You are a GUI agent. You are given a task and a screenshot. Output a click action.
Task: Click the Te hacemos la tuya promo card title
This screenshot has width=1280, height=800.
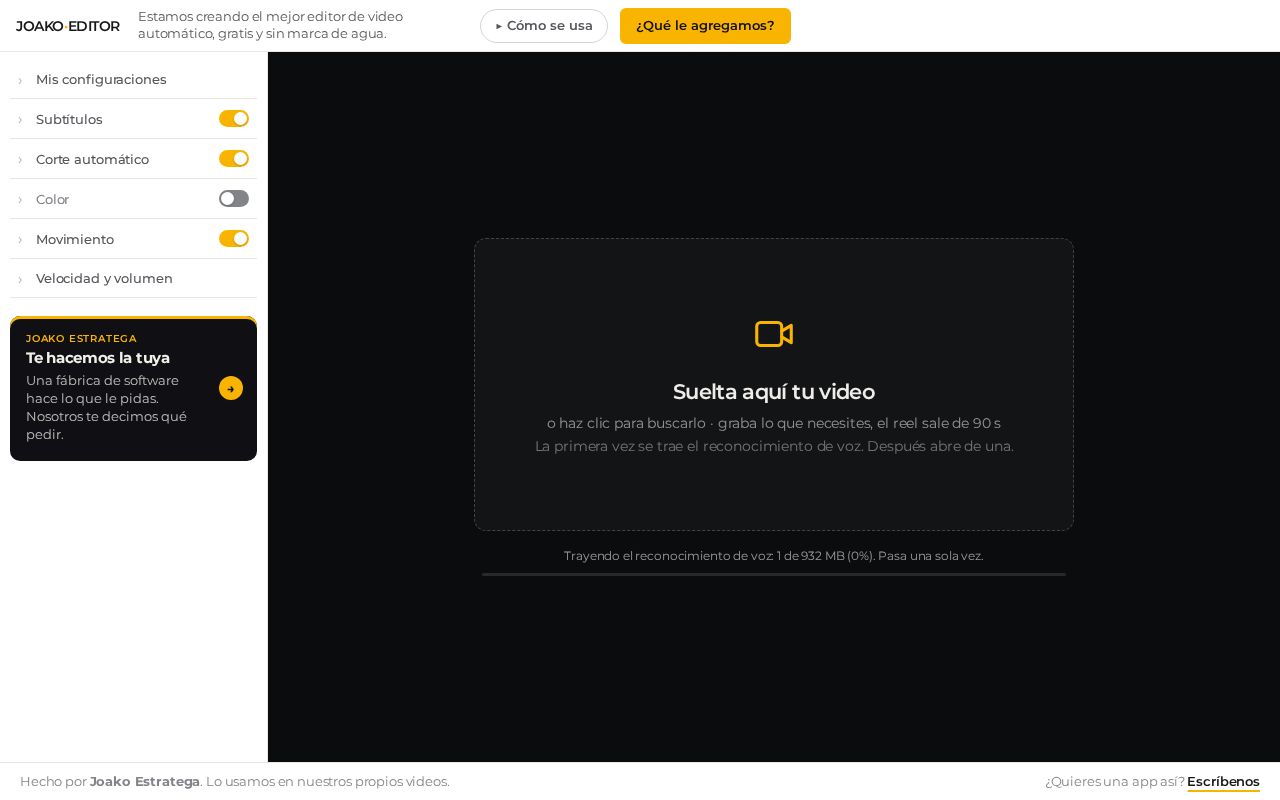(x=98, y=358)
